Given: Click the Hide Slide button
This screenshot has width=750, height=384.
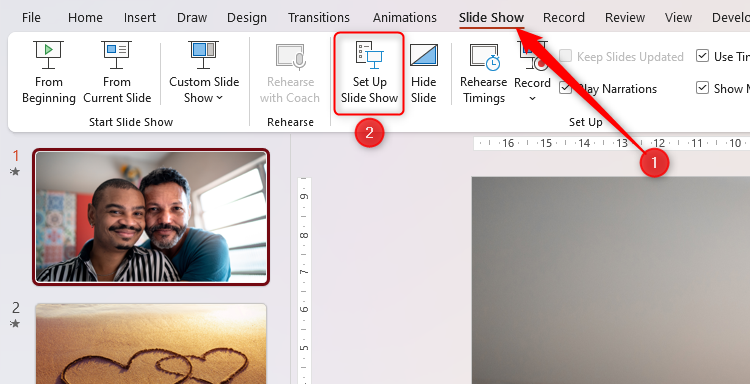Looking at the screenshot, I should coord(423,73).
